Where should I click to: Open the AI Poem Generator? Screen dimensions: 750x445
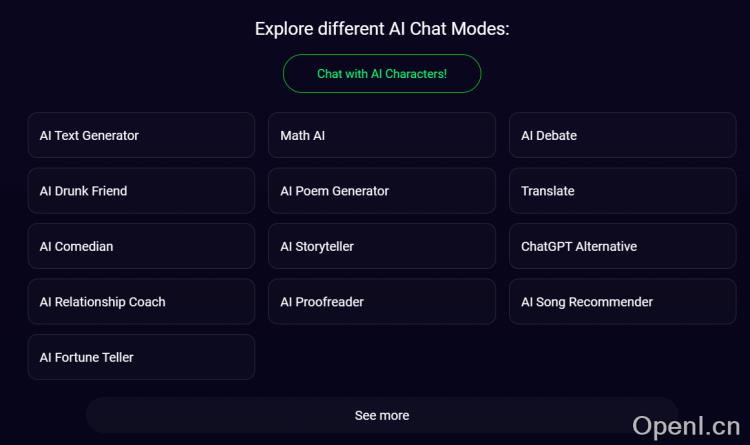pos(381,191)
